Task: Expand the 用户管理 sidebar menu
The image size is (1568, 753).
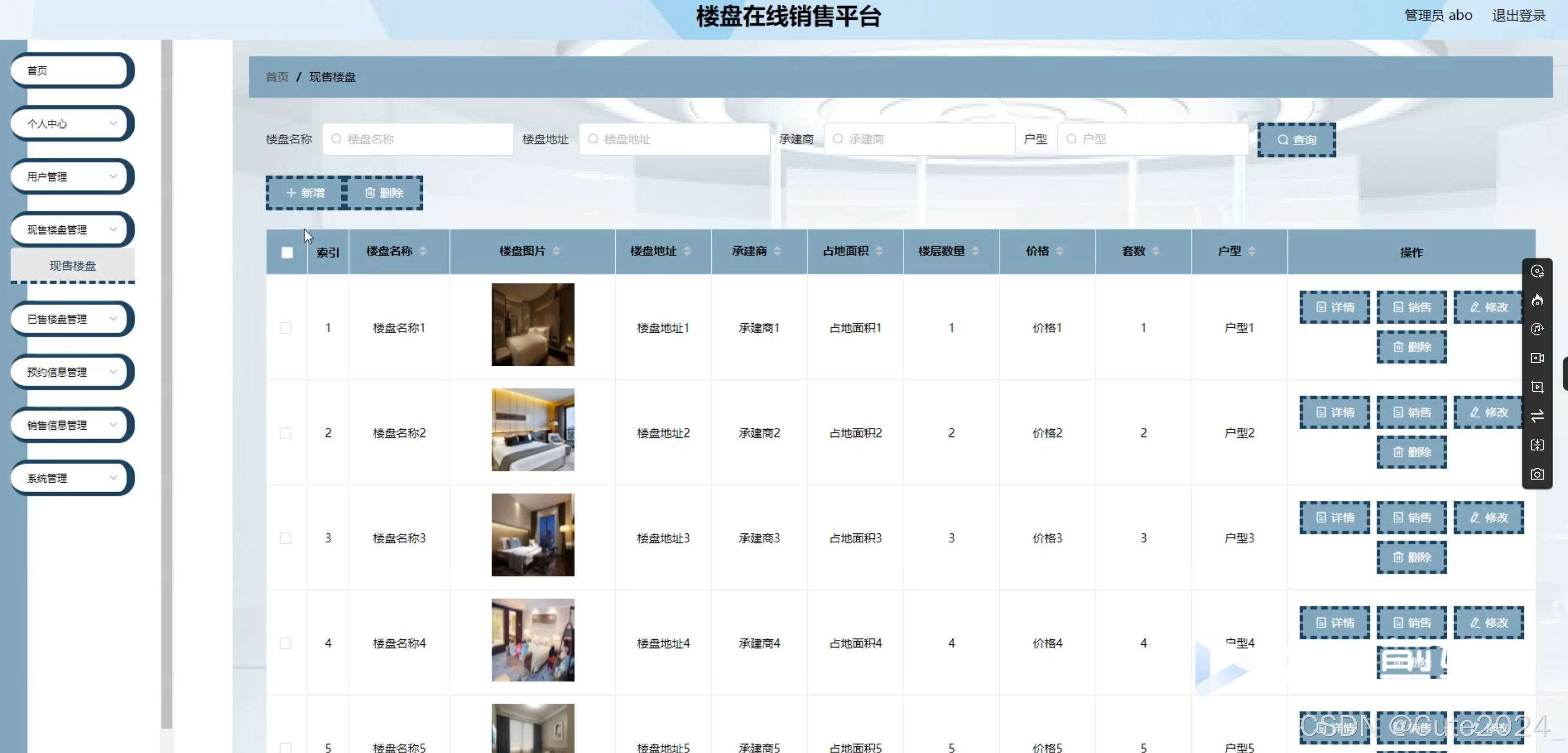Action: 71,177
